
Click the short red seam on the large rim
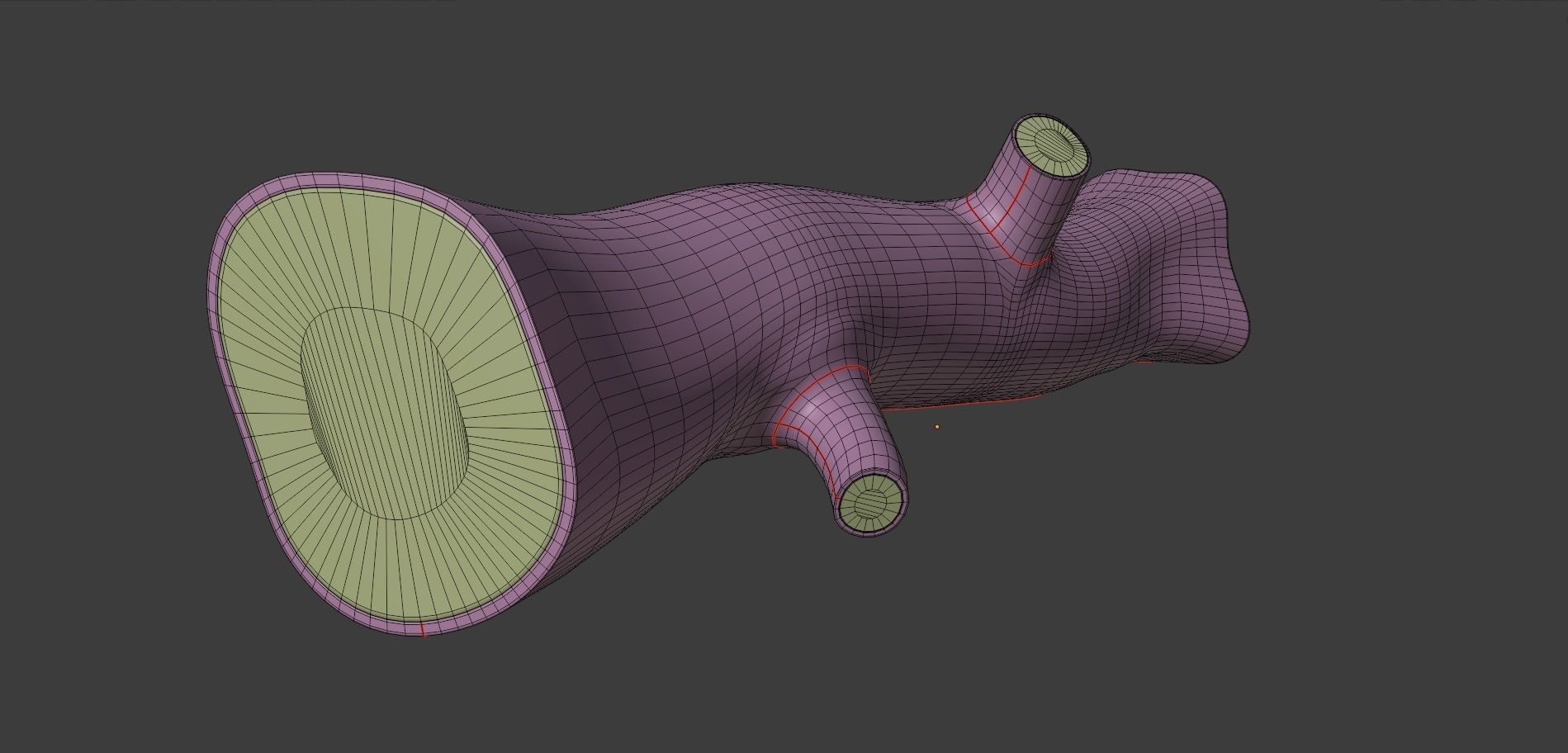click(422, 630)
